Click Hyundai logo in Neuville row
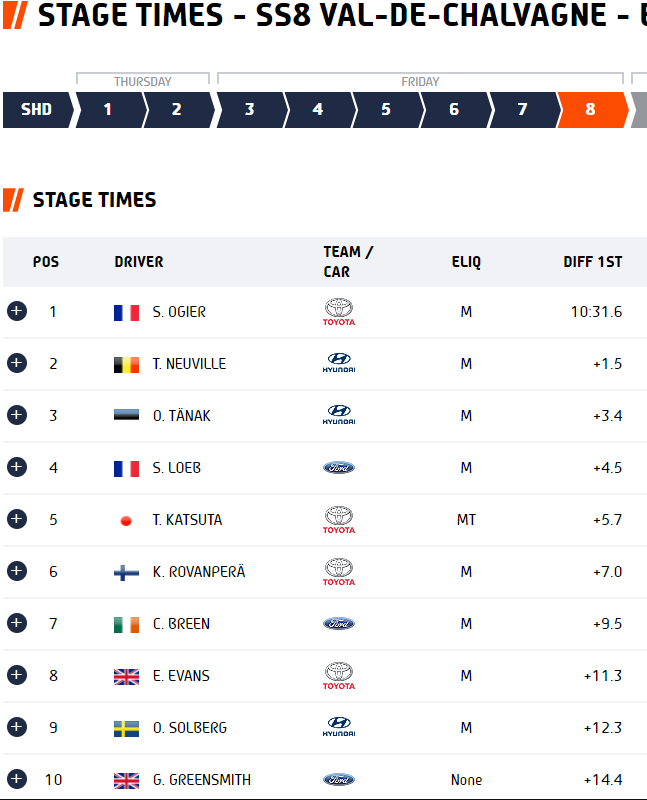647x800 pixels. click(x=339, y=363)
